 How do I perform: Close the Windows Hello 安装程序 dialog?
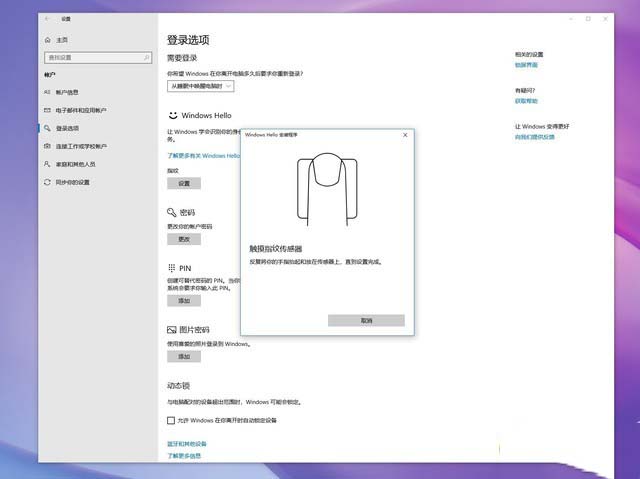405,135
